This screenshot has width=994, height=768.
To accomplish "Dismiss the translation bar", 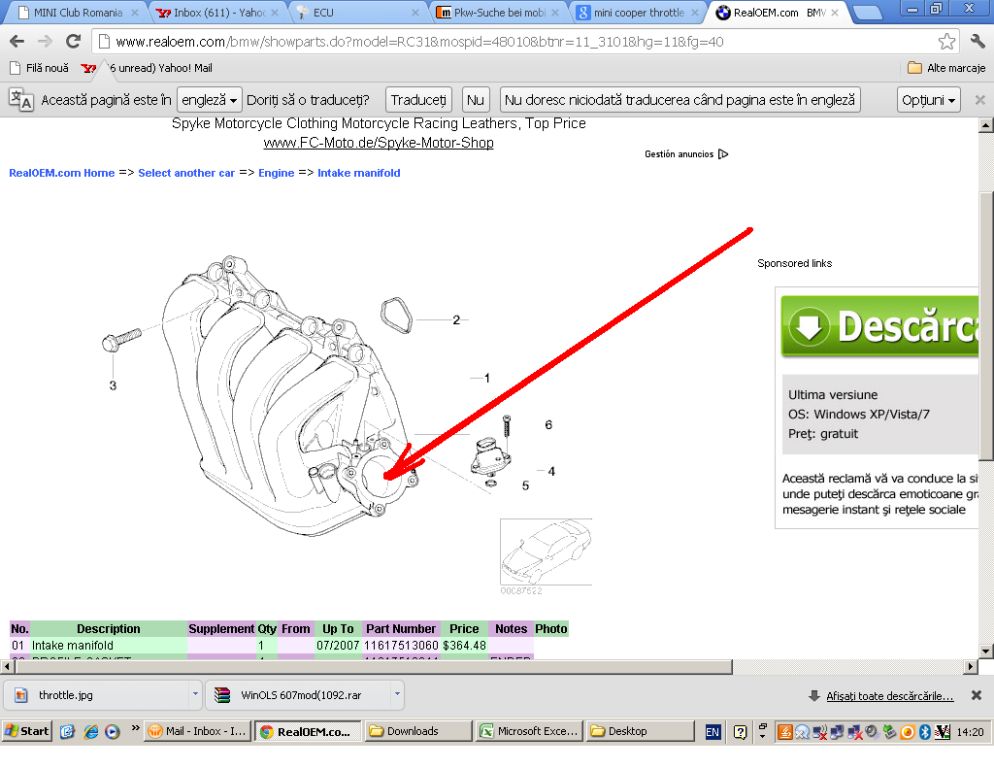I will (979, 100).
